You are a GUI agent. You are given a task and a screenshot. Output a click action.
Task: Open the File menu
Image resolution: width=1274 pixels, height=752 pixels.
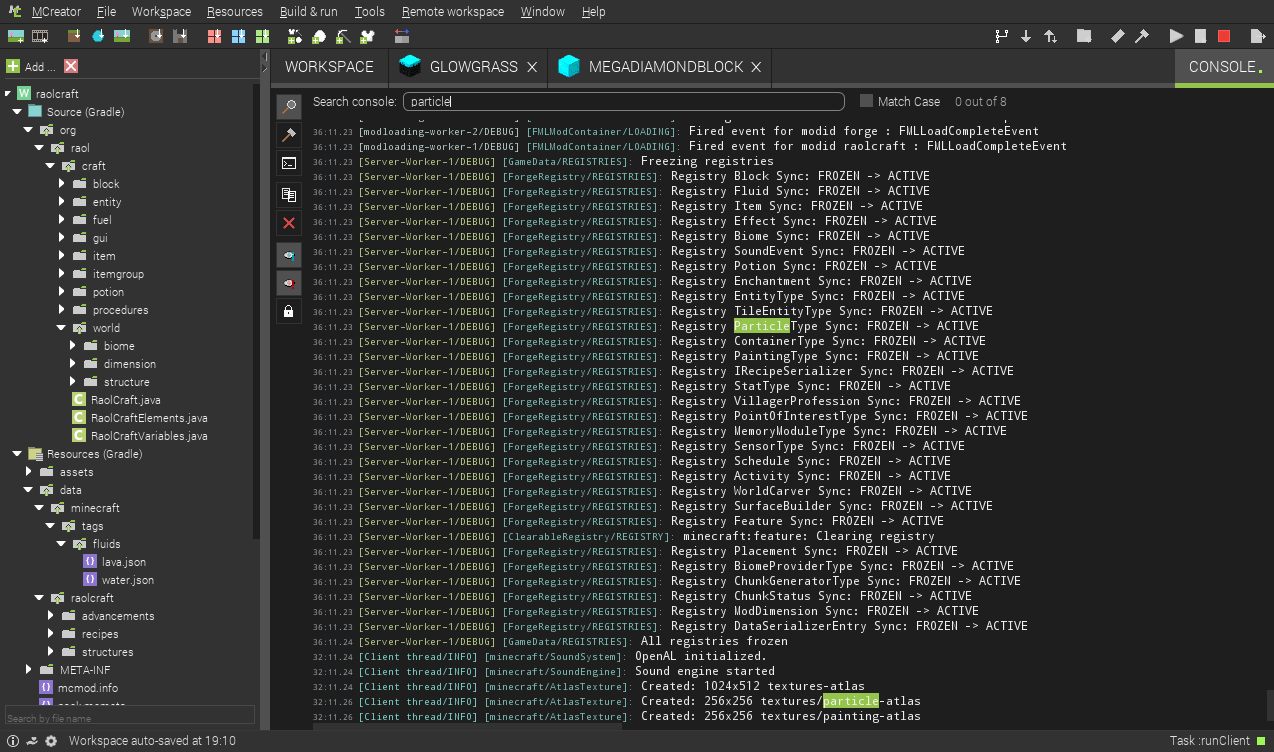click(107, 12)
